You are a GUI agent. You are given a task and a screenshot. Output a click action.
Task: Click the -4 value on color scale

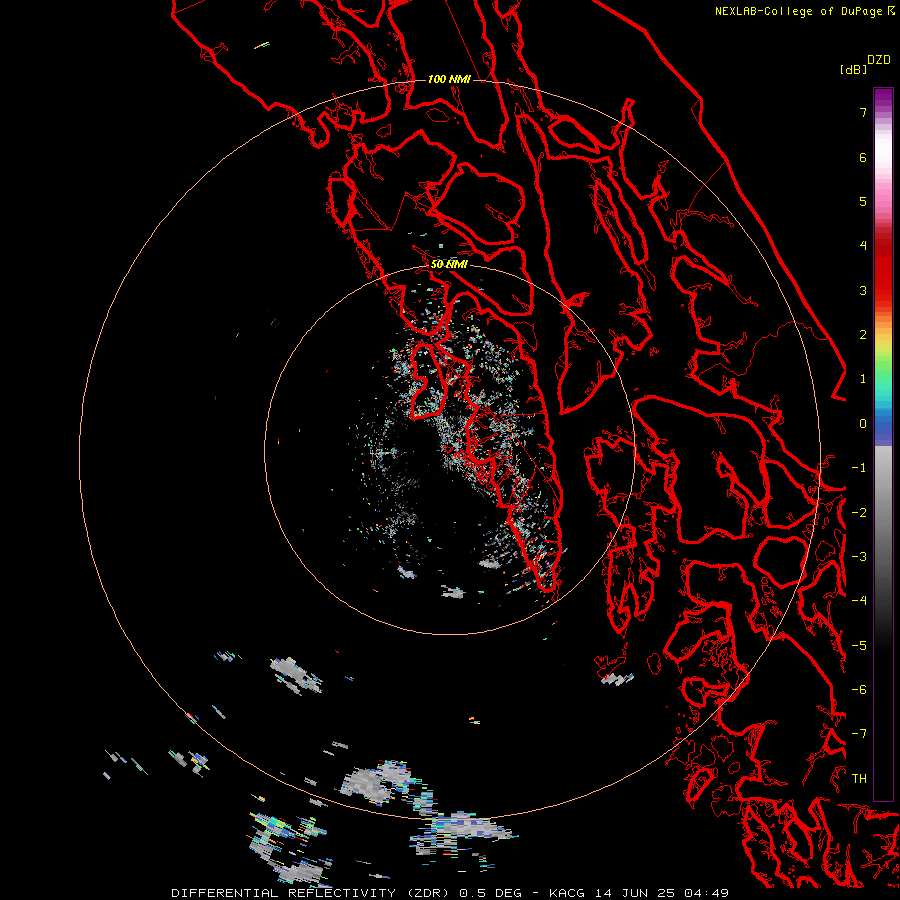pyautogui.click(x=859, y=601)
